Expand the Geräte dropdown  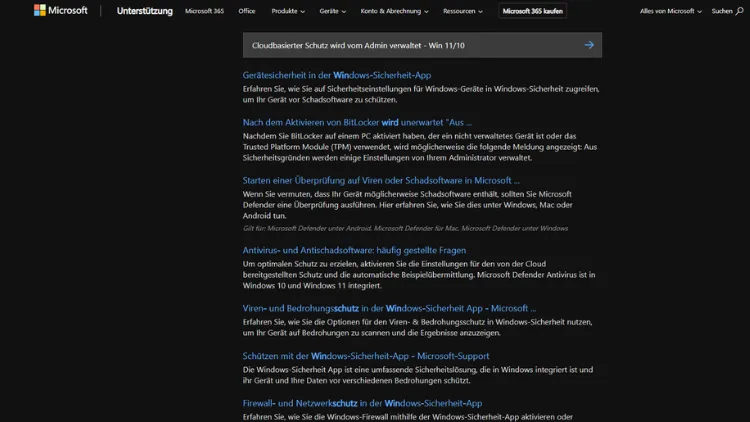332,11
